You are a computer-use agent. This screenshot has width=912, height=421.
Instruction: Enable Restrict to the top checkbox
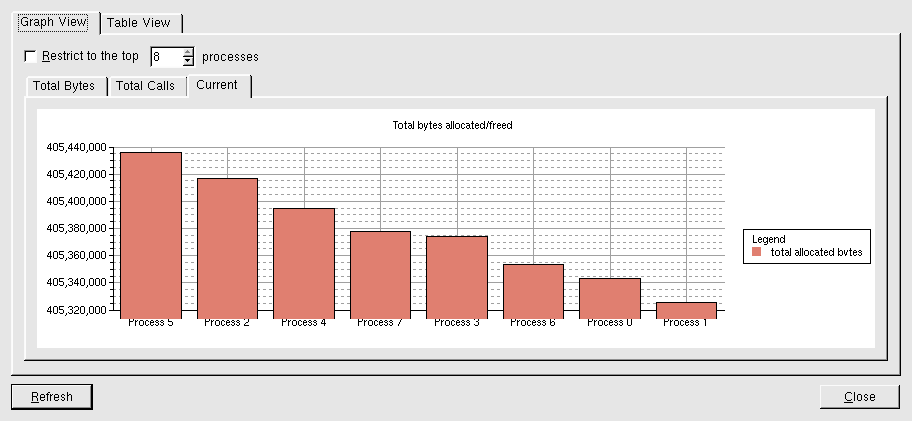[30, 56]
